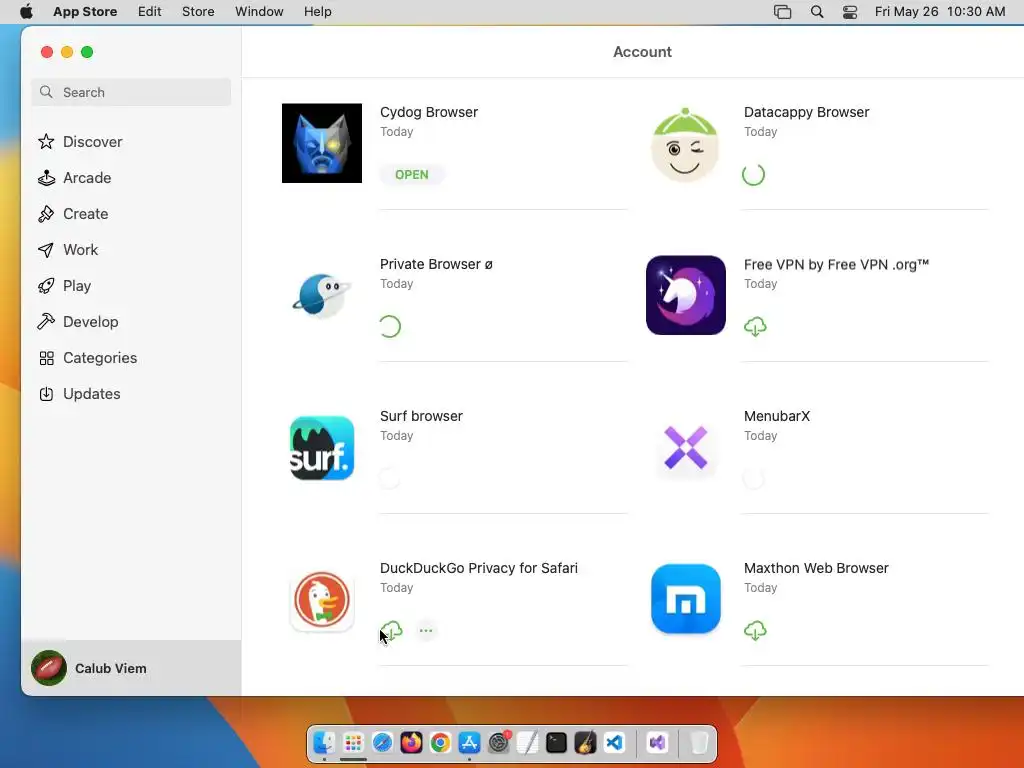The image size is (1024, 768).
Task: Redownload DuckDuckGo Privacy for Safari
Action: pyautogui.click(x=391, y=631)
